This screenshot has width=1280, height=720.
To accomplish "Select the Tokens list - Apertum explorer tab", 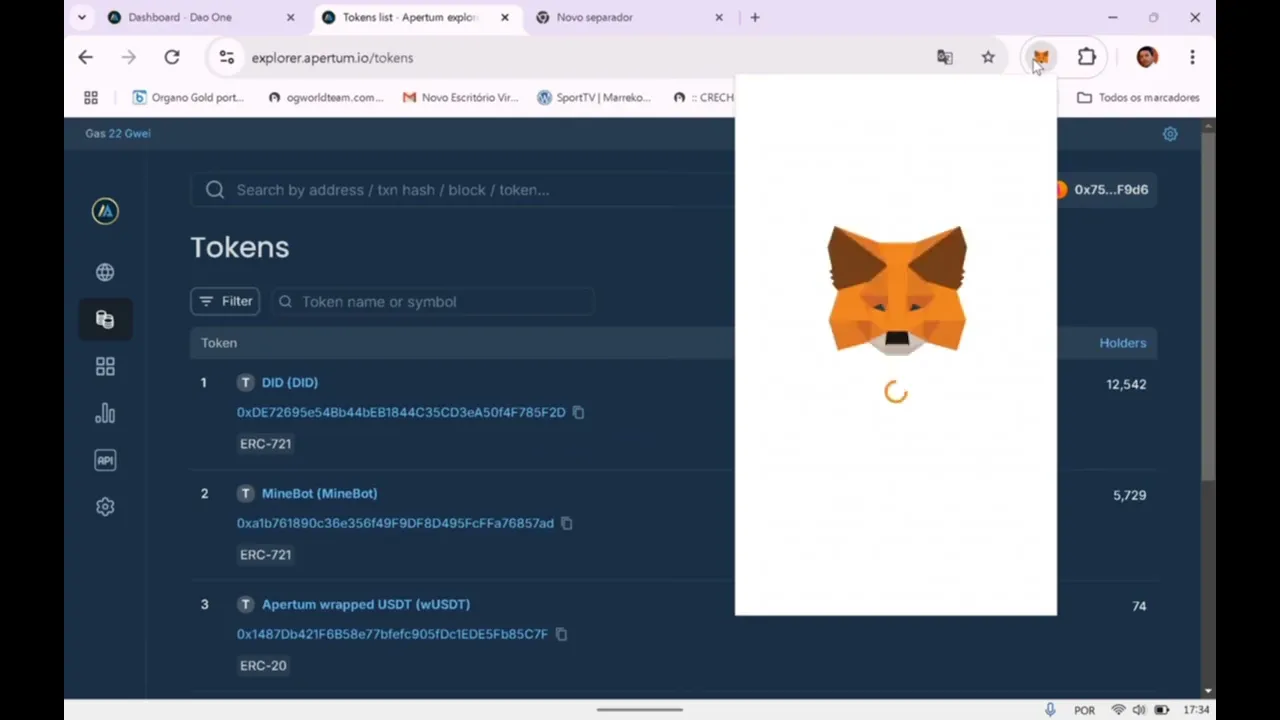I will coord(410,17).
